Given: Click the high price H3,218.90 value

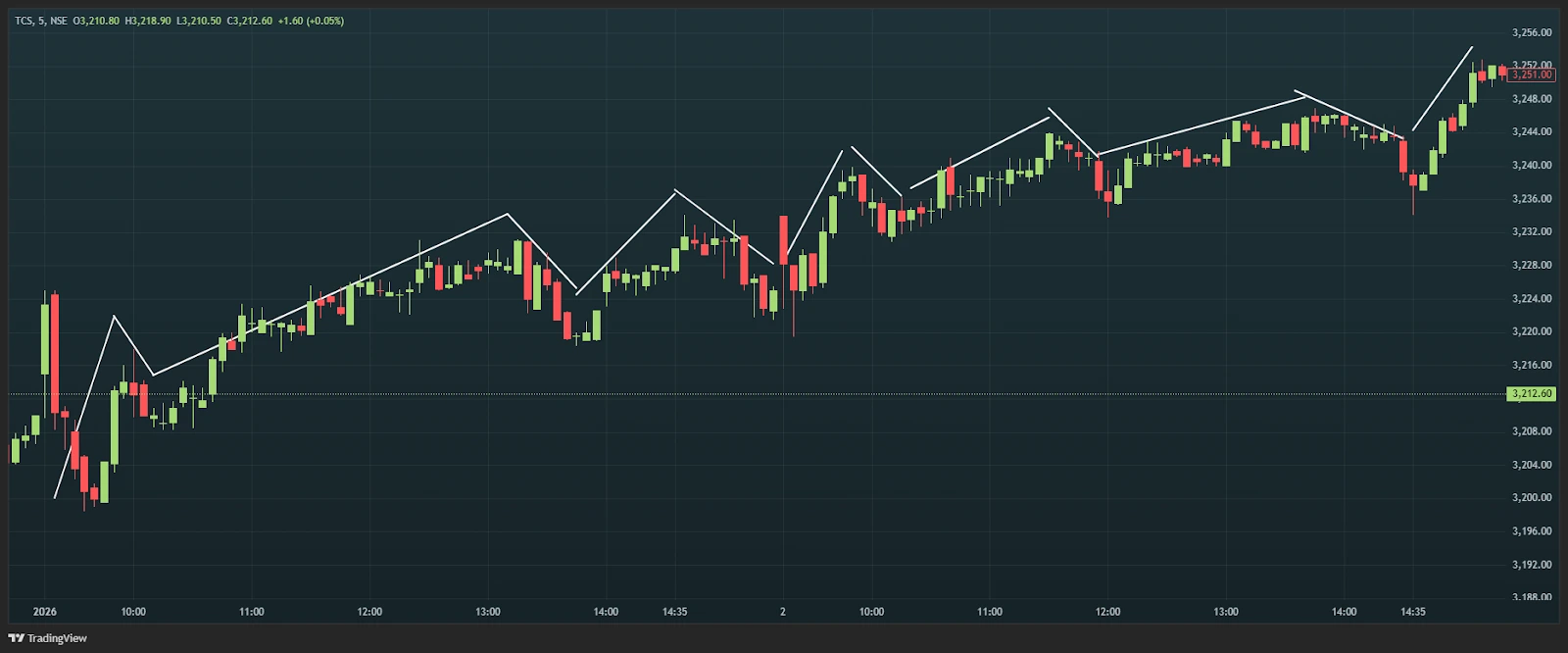Looking at the screenshot, I should (148, 21).
